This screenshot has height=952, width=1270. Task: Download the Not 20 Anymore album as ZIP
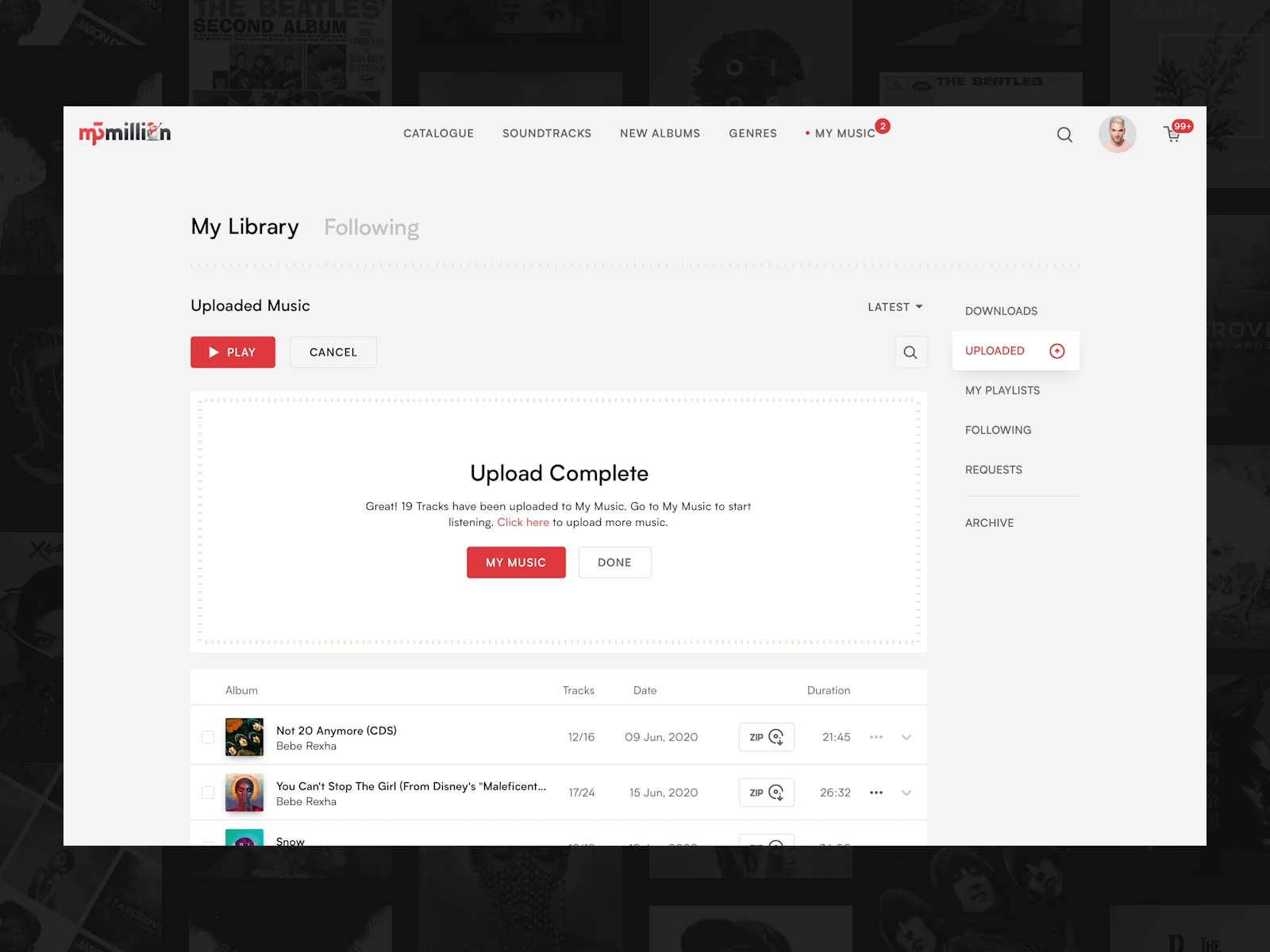pos(765,737)
